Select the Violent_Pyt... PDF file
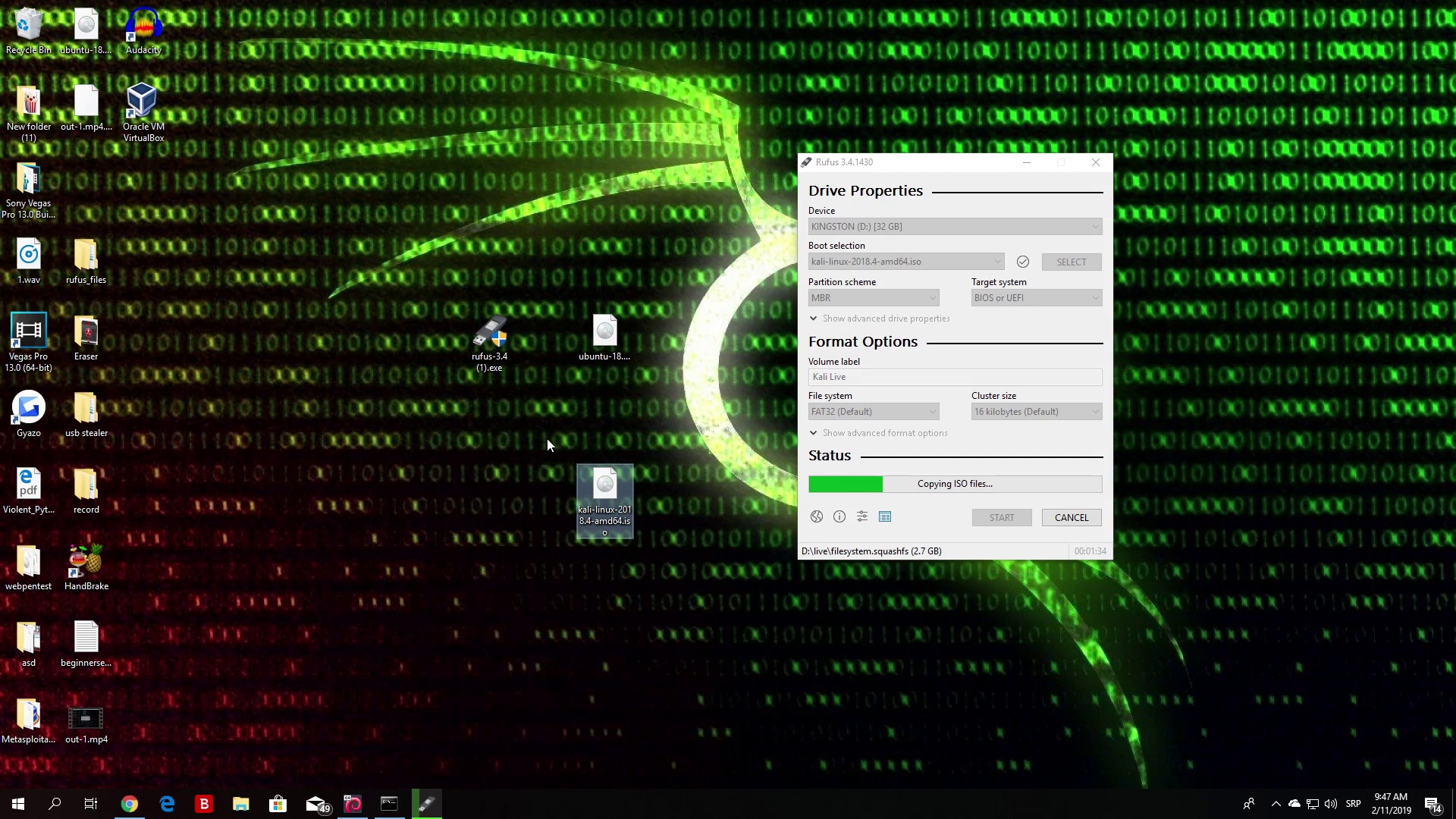1456x819 pixels. [29, 491]
